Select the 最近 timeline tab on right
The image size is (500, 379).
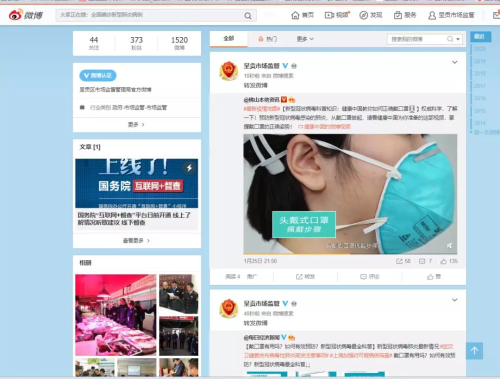(x=480, y=36)
